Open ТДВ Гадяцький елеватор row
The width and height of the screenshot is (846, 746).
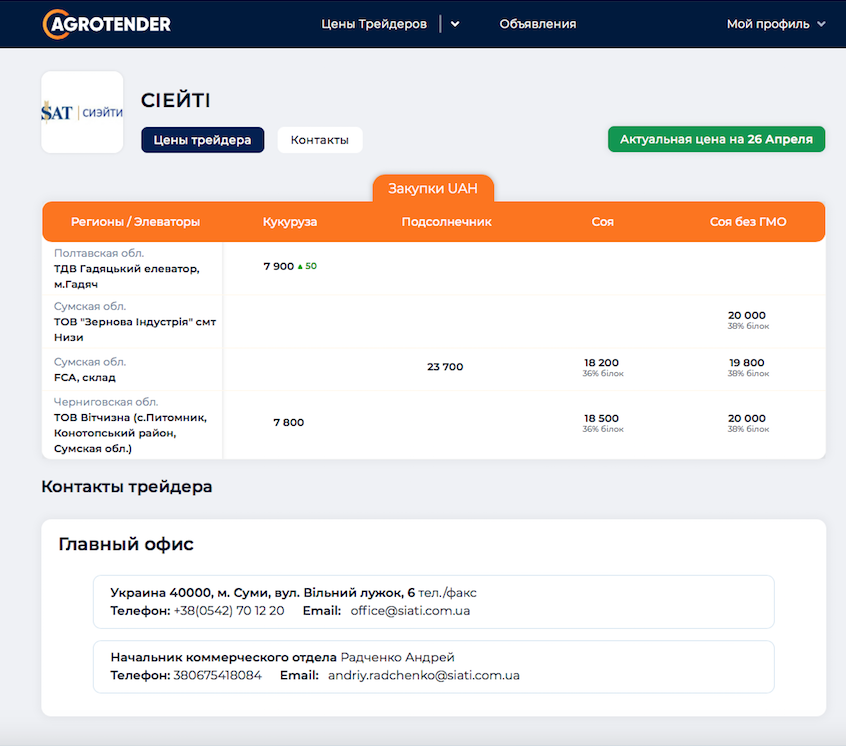click(x=126, y=275)
